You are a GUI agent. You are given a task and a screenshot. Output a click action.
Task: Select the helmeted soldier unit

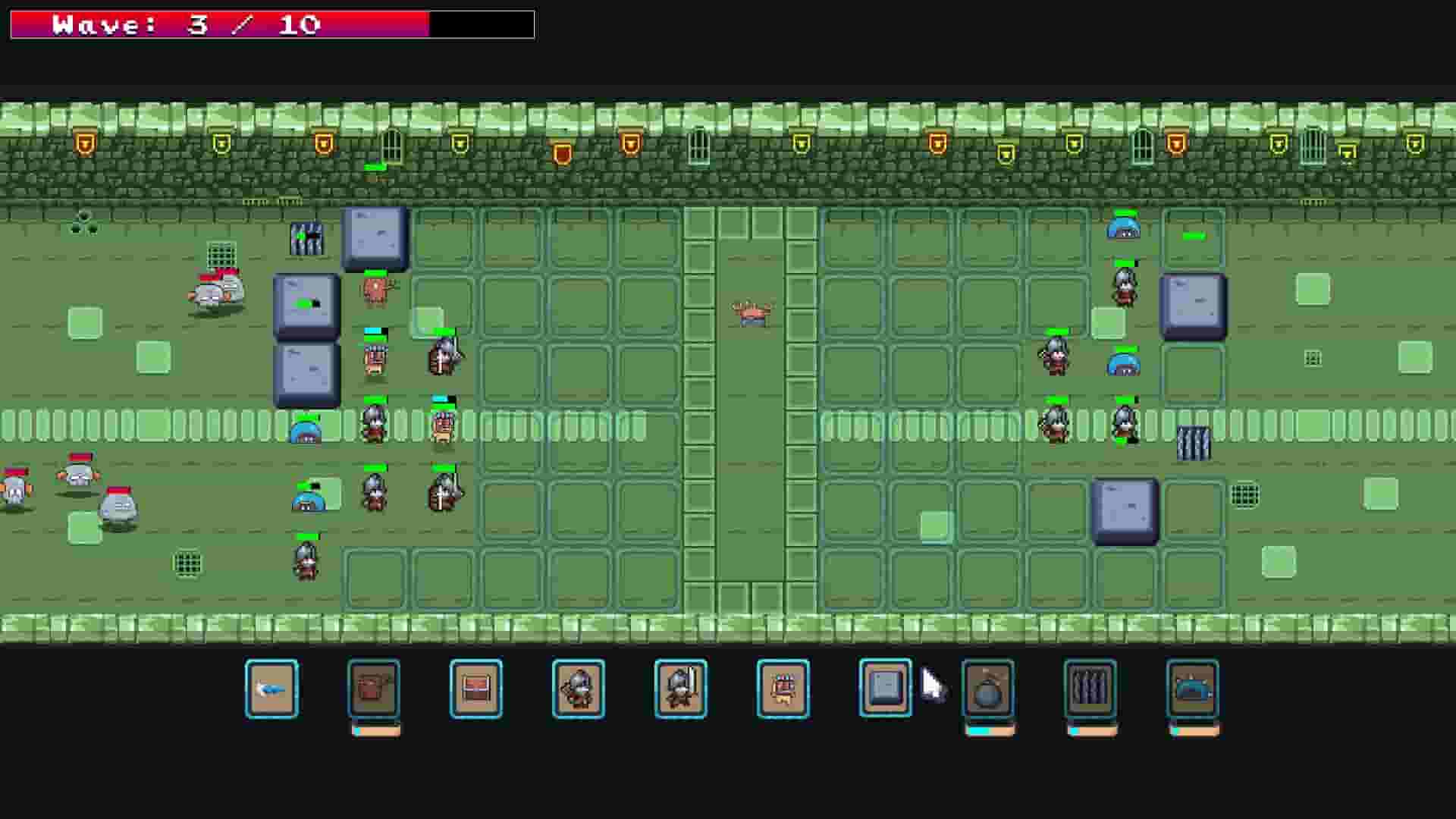click(x=577, y=688)
